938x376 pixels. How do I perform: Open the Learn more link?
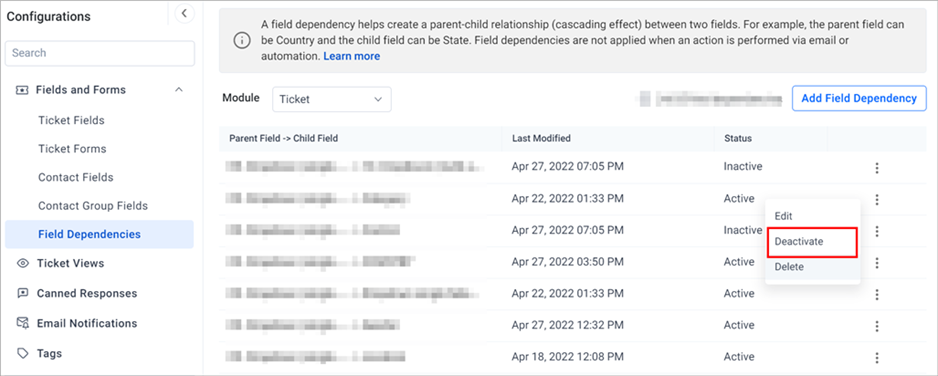coord(352,56)
